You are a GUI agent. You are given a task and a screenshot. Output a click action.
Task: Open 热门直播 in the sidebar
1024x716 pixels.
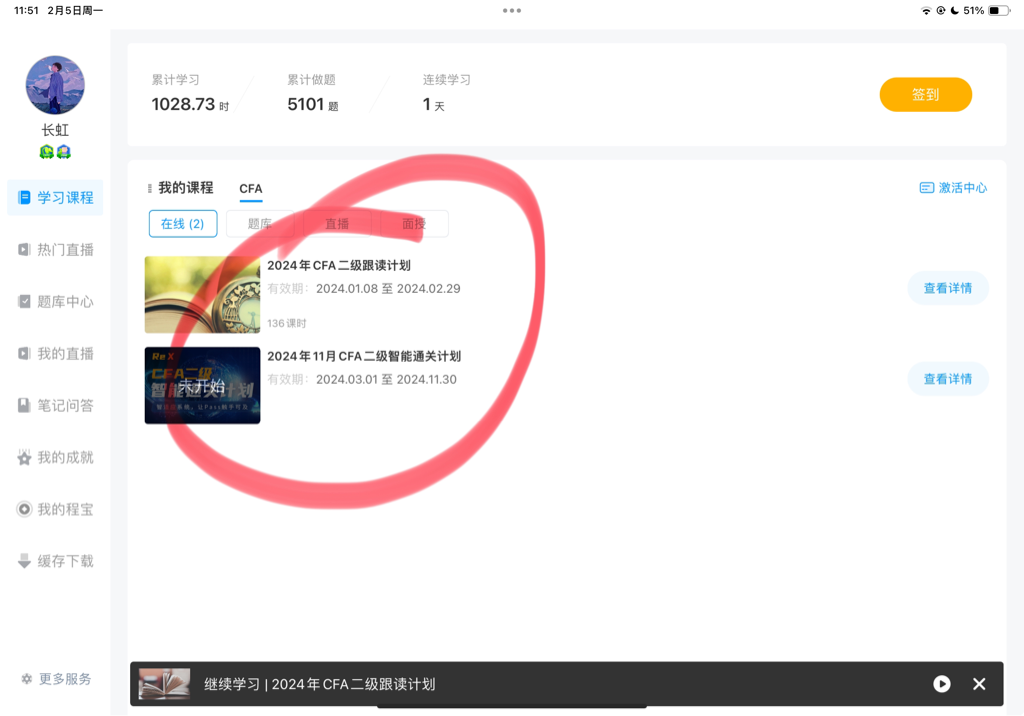click(56, 250)
